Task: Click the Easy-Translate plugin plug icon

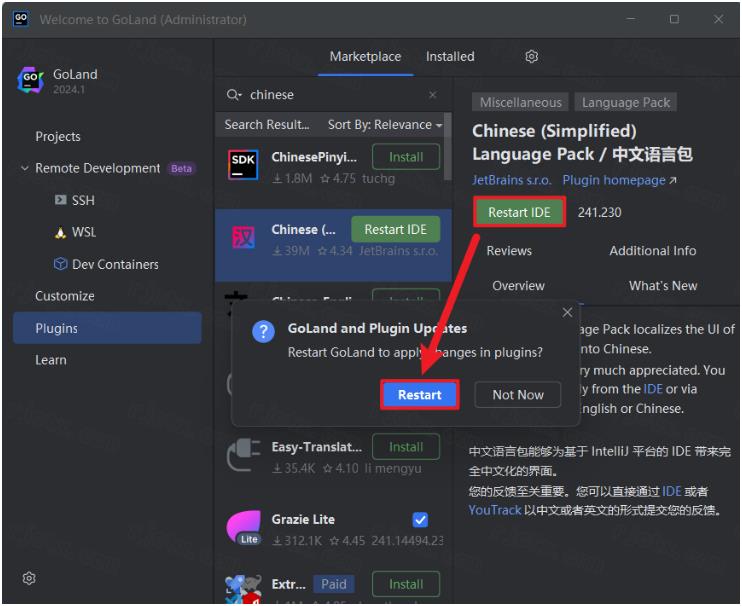Action: click(243, 455)
